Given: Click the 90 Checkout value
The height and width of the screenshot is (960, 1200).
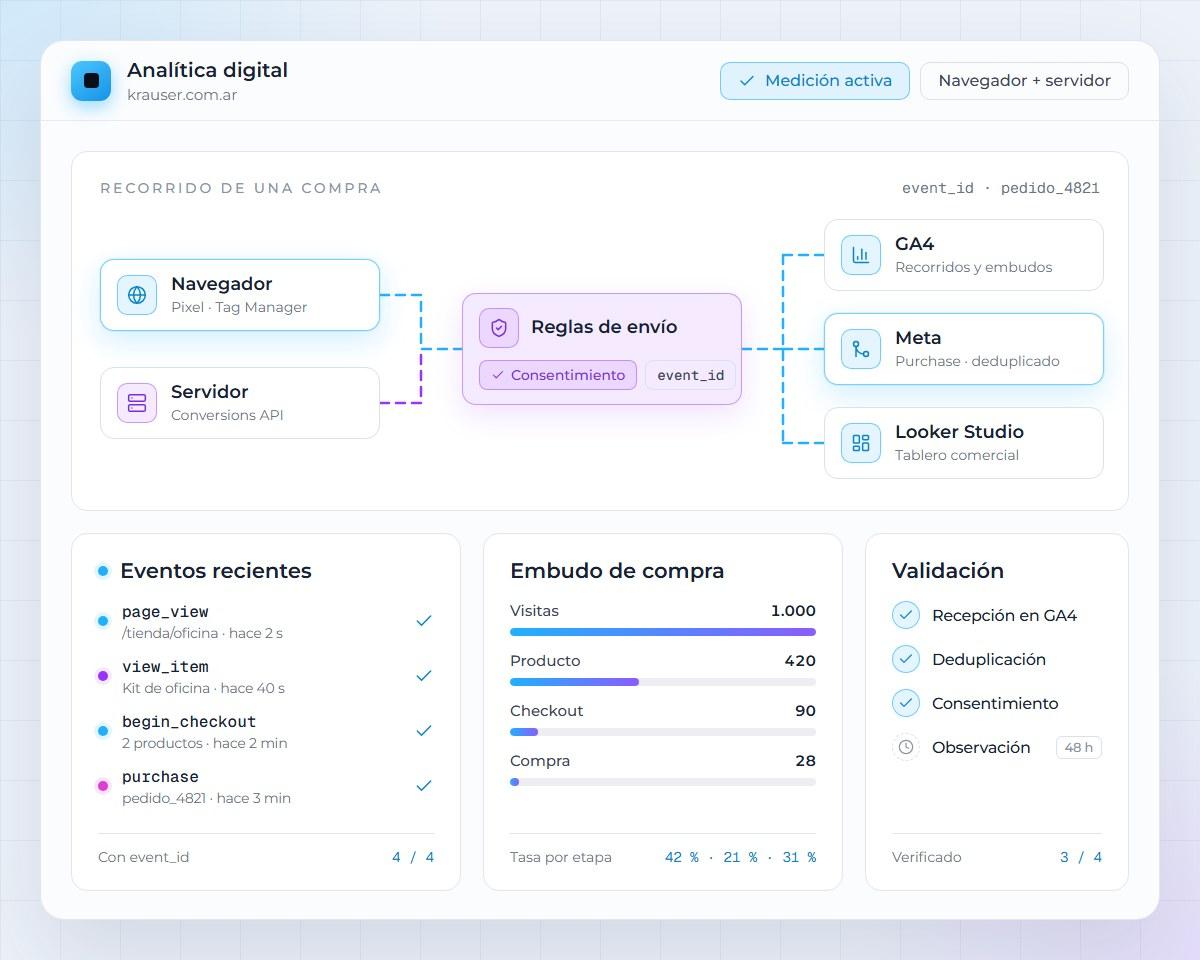Looking at the screenshot, I should pos(805,711).
